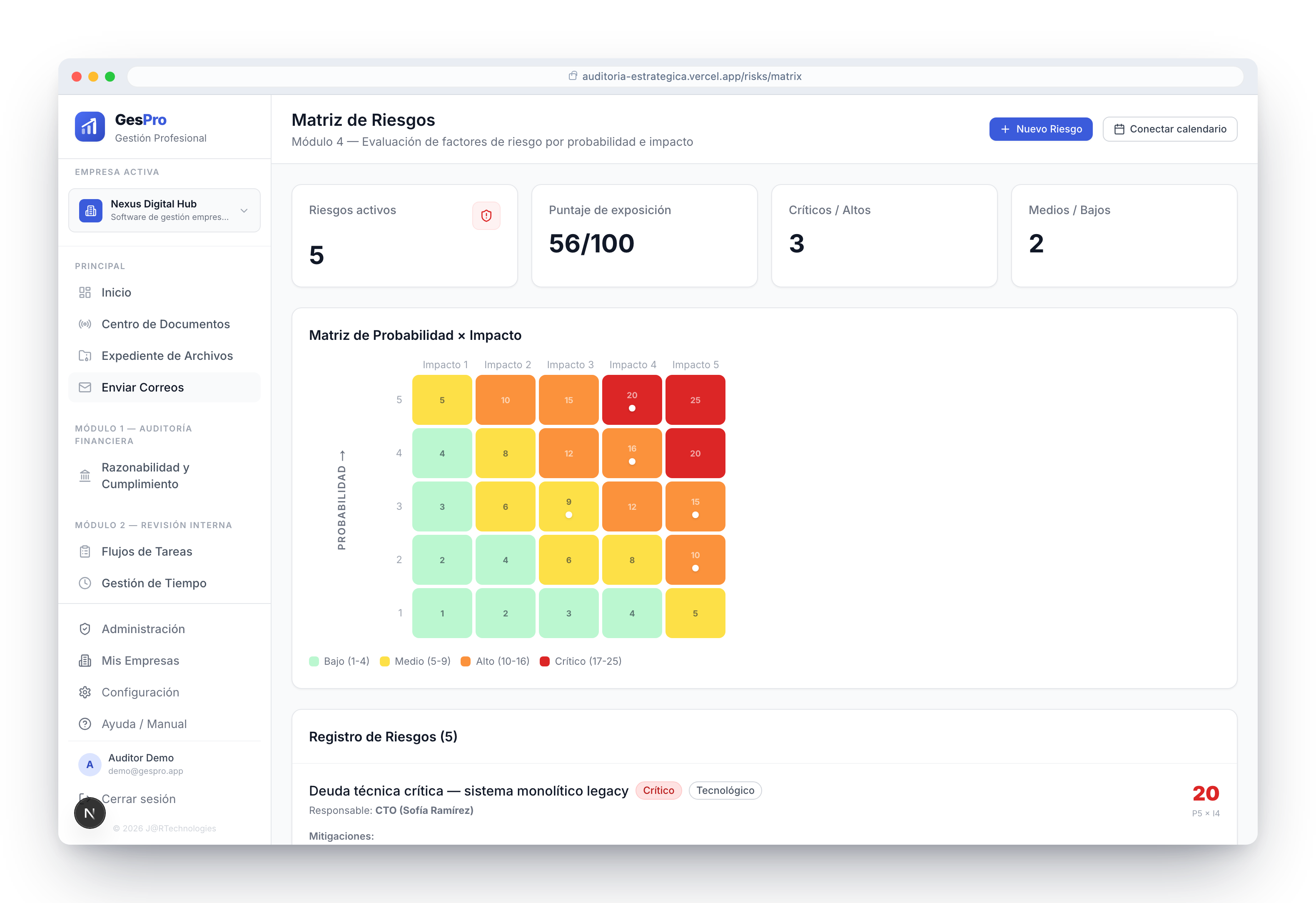Open Centro de Documentos
The height and width of the screenshot is (903, 1316).
click(164, 324)
